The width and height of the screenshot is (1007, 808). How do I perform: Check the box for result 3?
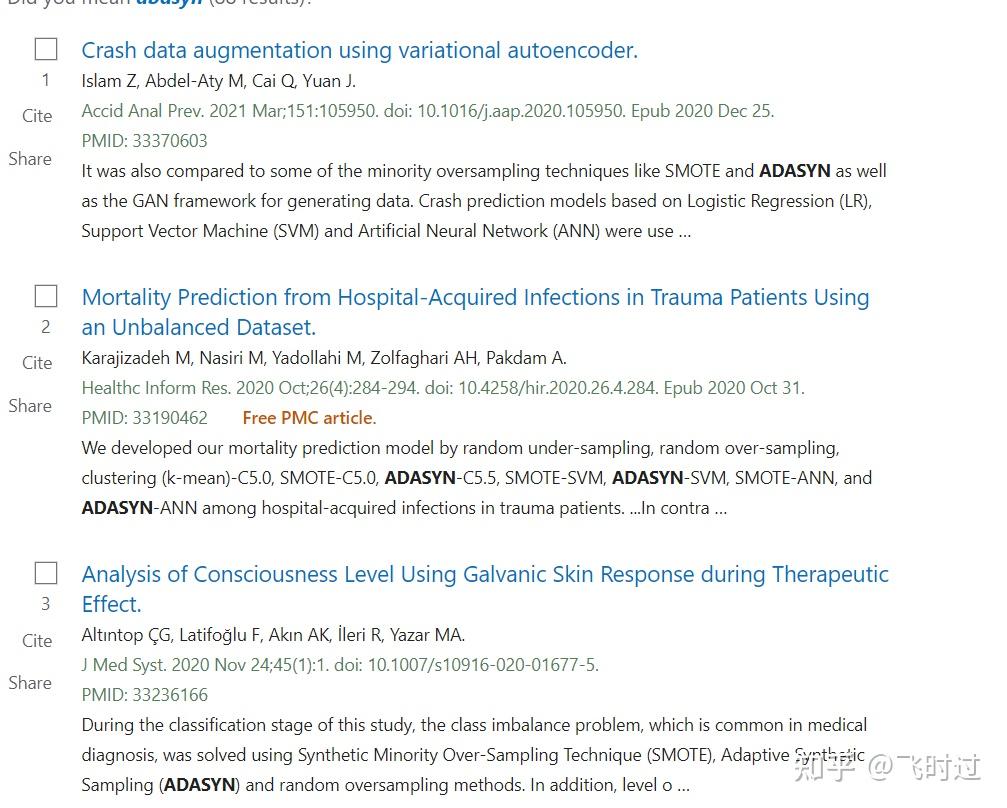click(x=46, y=573)
